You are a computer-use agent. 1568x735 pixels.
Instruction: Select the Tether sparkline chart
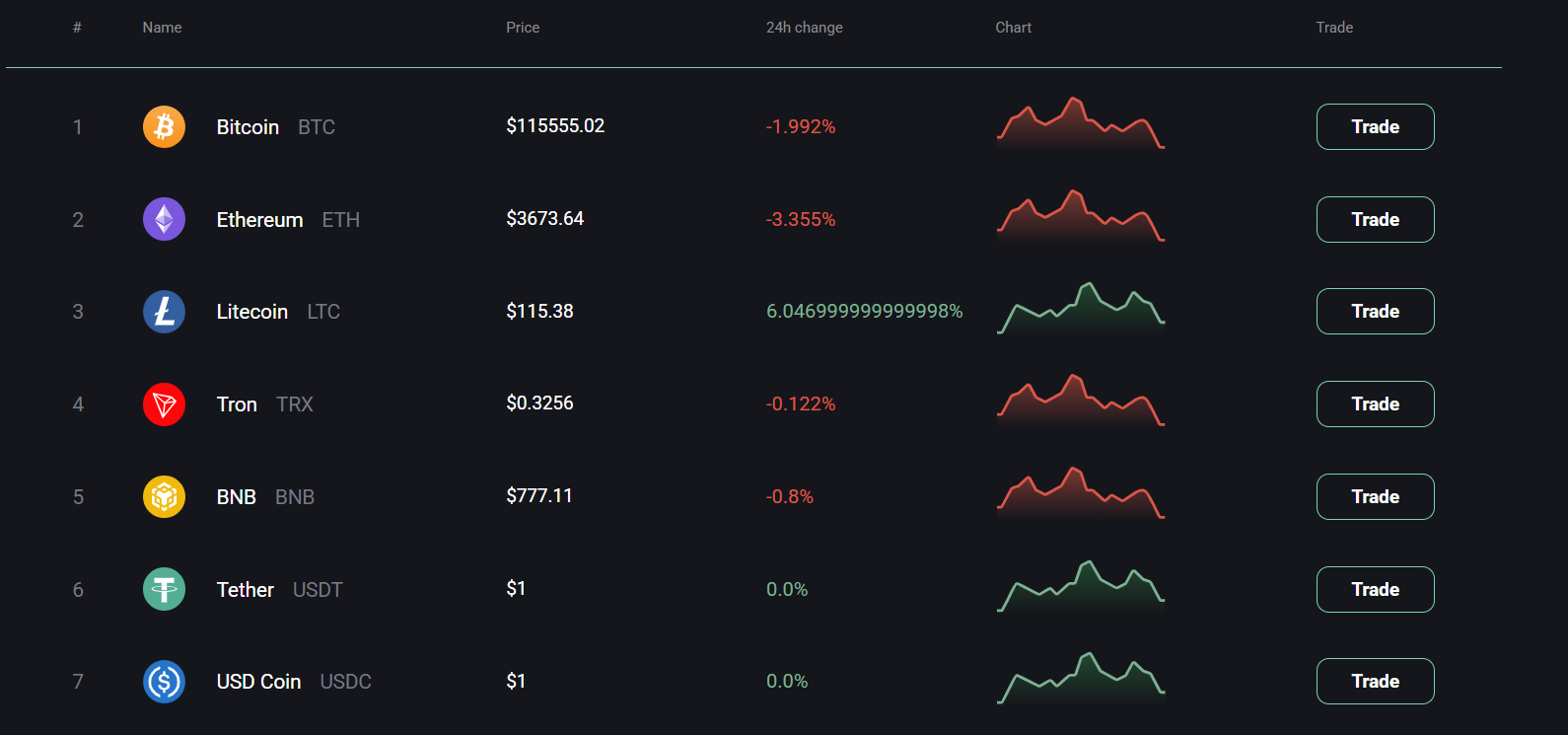(x=1081, y=587)
